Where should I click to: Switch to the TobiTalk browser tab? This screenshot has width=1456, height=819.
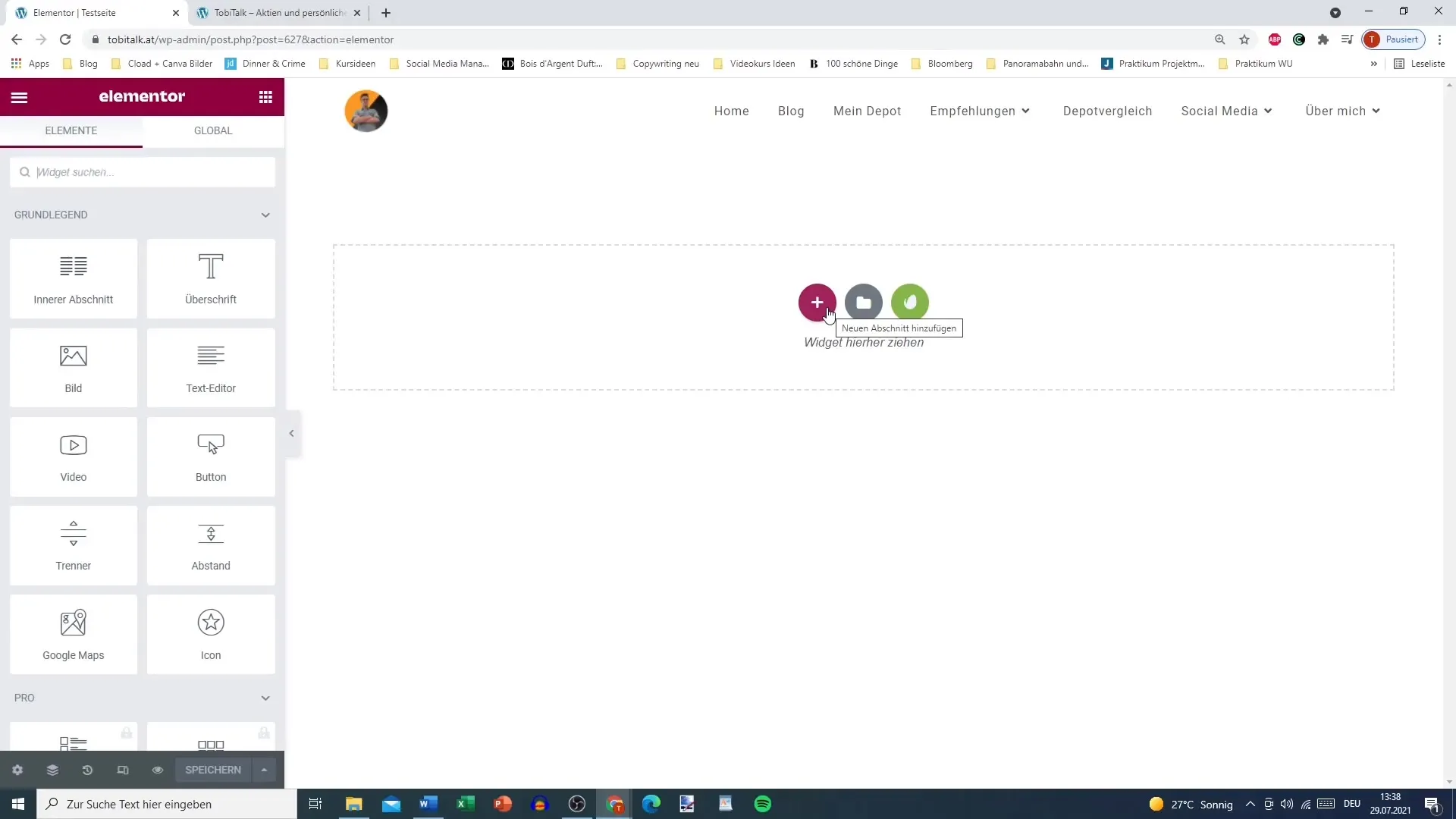pyautogui.click(x=278, y=13)
